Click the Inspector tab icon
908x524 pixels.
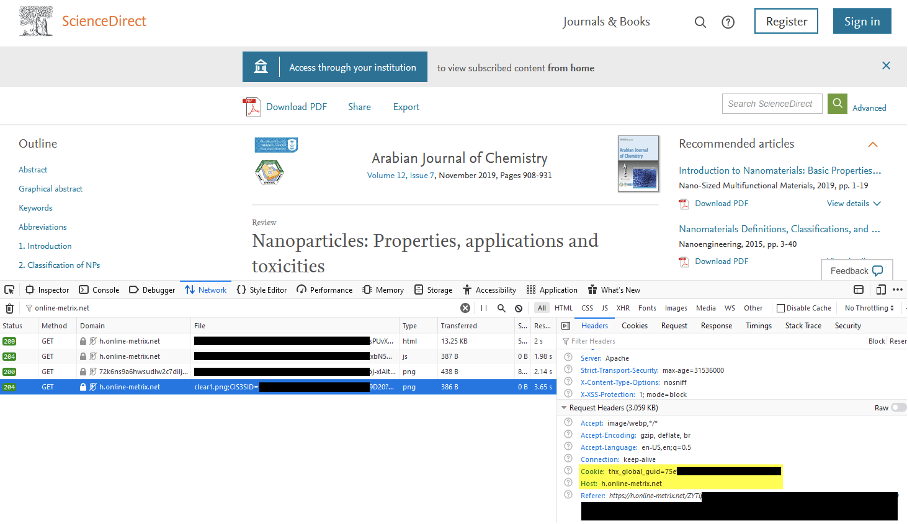pos(30,290)
